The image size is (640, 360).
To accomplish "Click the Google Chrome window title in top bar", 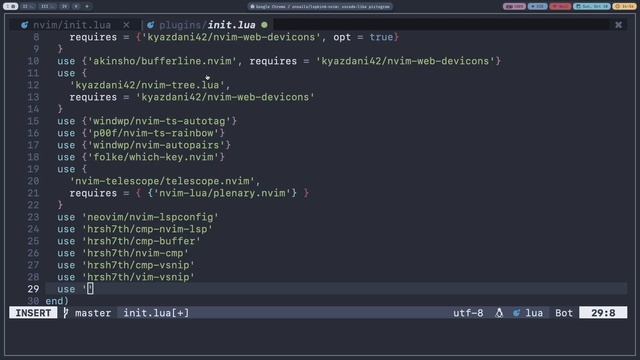I will point(320,6).
